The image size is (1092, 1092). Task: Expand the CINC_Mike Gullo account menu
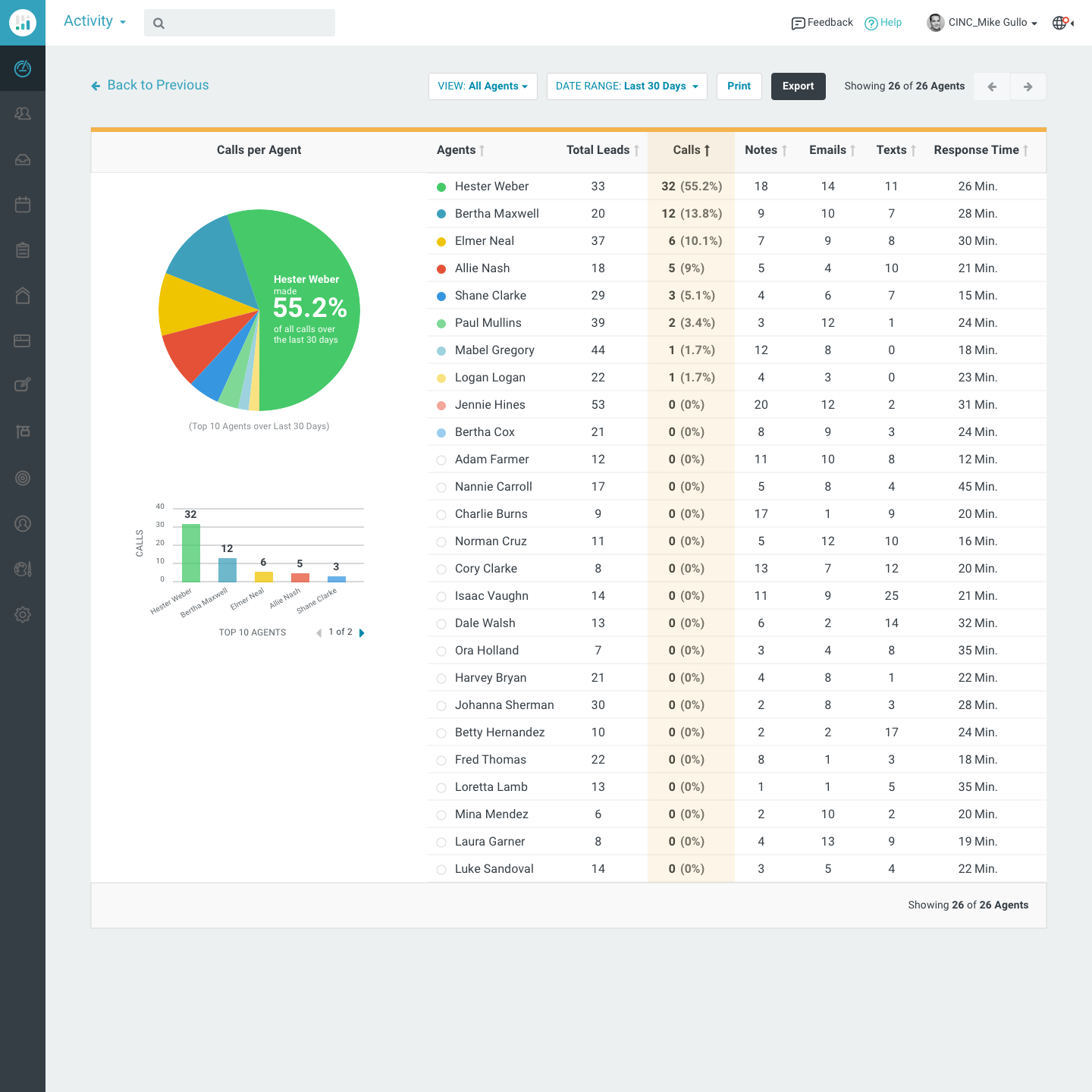pyautogui.click(x=993, y=23)
